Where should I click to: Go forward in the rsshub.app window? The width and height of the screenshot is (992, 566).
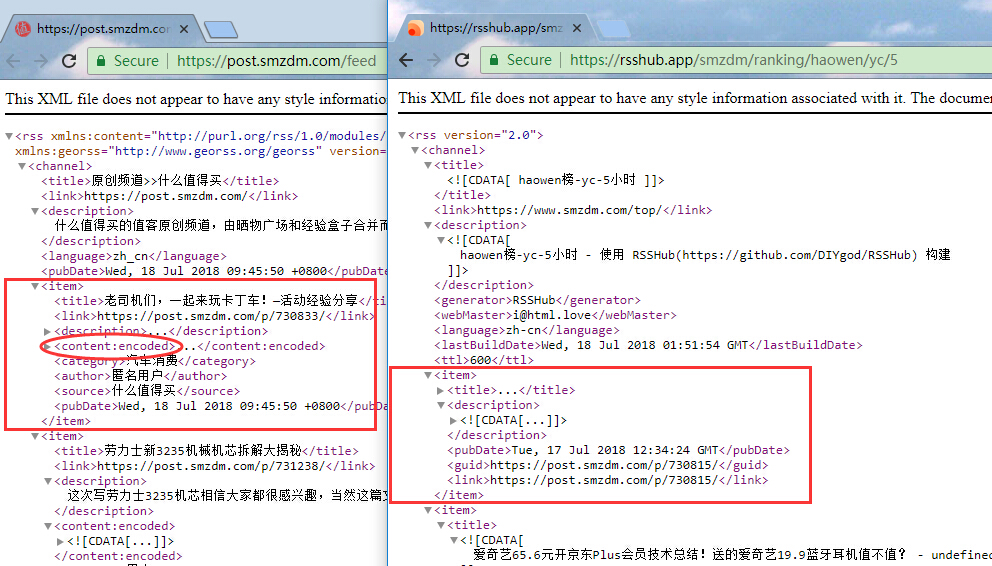click(x=434, y=60)
